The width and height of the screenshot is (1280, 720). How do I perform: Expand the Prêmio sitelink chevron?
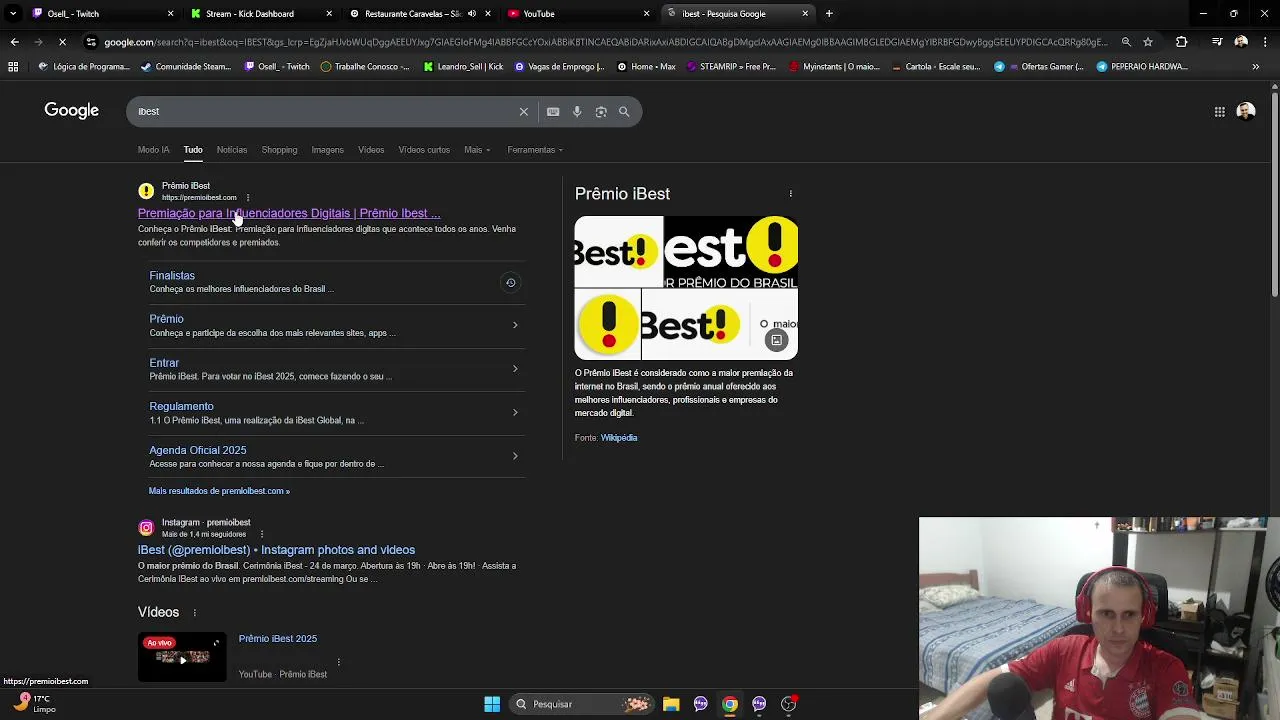click(515, 325)
